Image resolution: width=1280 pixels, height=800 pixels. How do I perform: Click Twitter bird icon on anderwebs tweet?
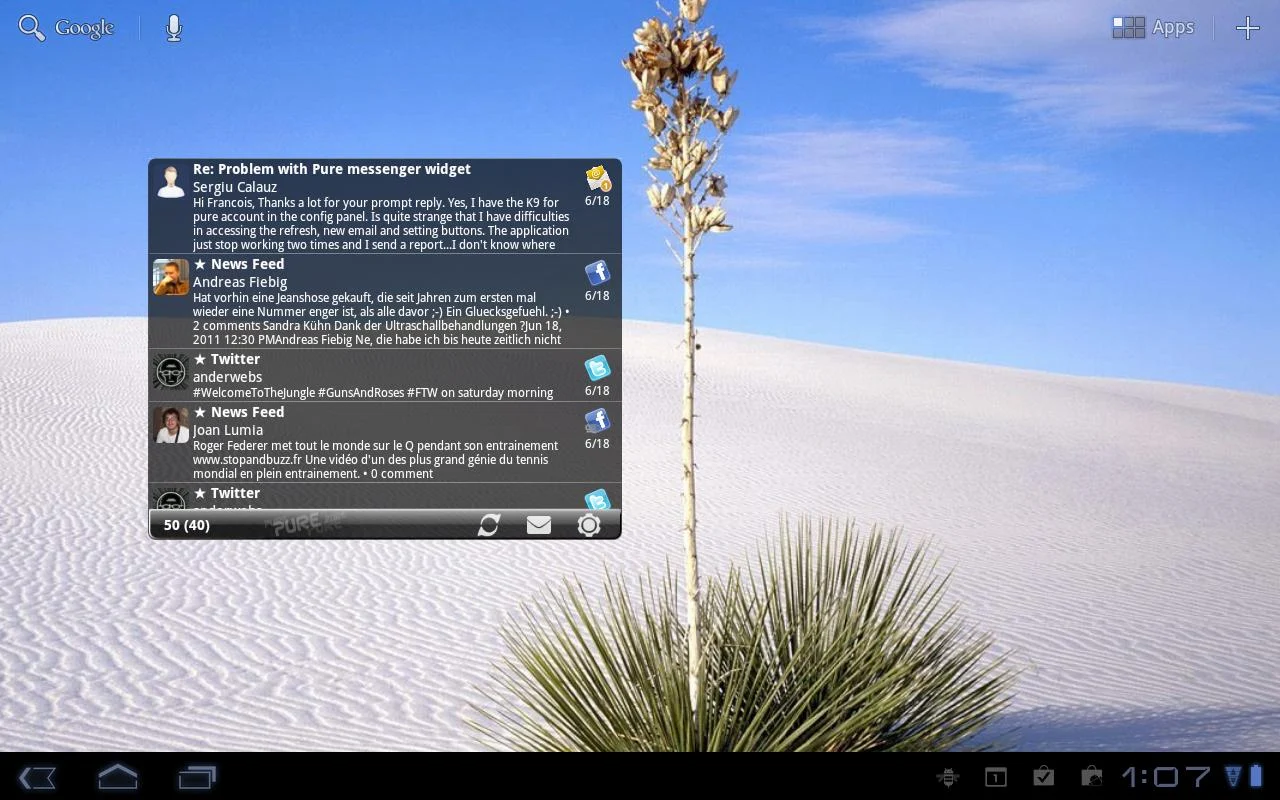[597, 368]
